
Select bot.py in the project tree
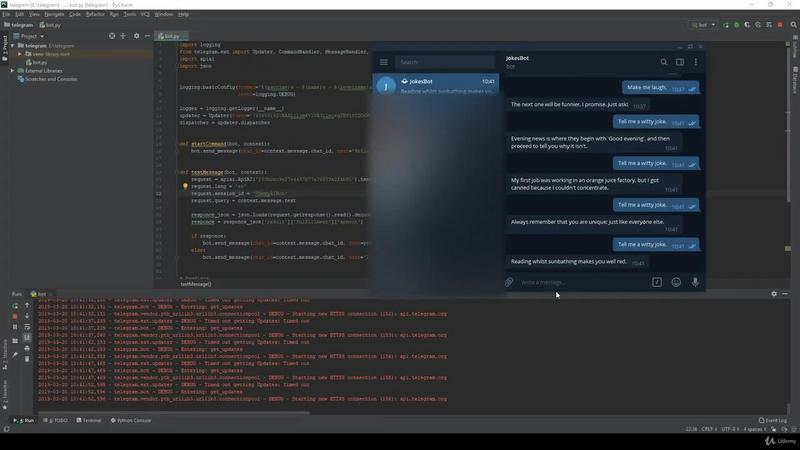(x=37, y=62)
